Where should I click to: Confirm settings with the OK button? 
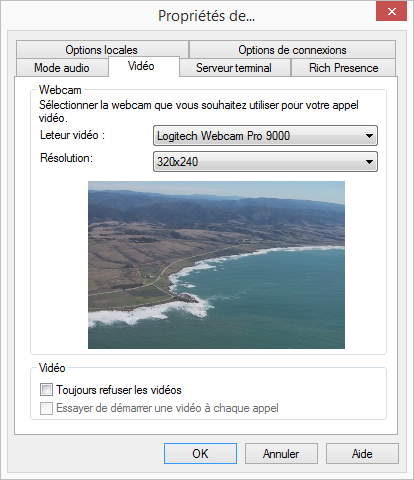200,454
